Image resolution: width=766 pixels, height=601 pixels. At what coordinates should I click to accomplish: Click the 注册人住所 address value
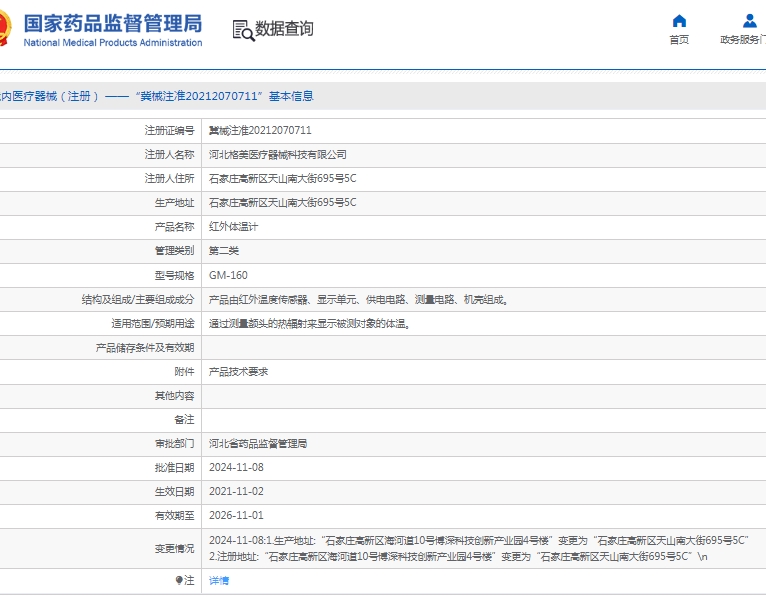pos(282,179)
